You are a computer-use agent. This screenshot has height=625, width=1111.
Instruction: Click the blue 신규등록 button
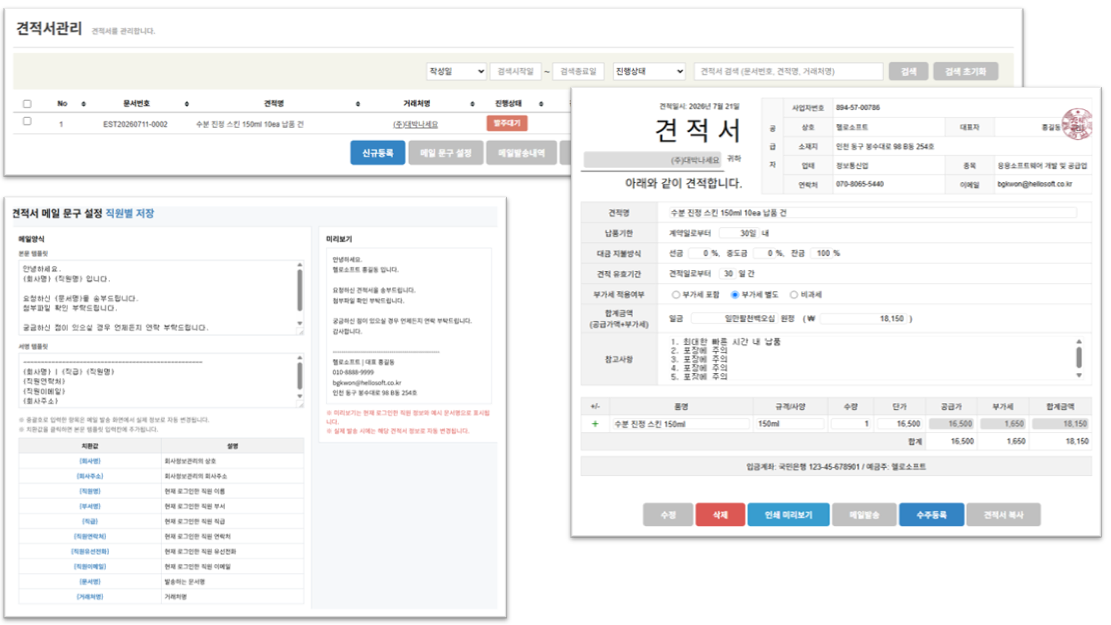(378, 153)
